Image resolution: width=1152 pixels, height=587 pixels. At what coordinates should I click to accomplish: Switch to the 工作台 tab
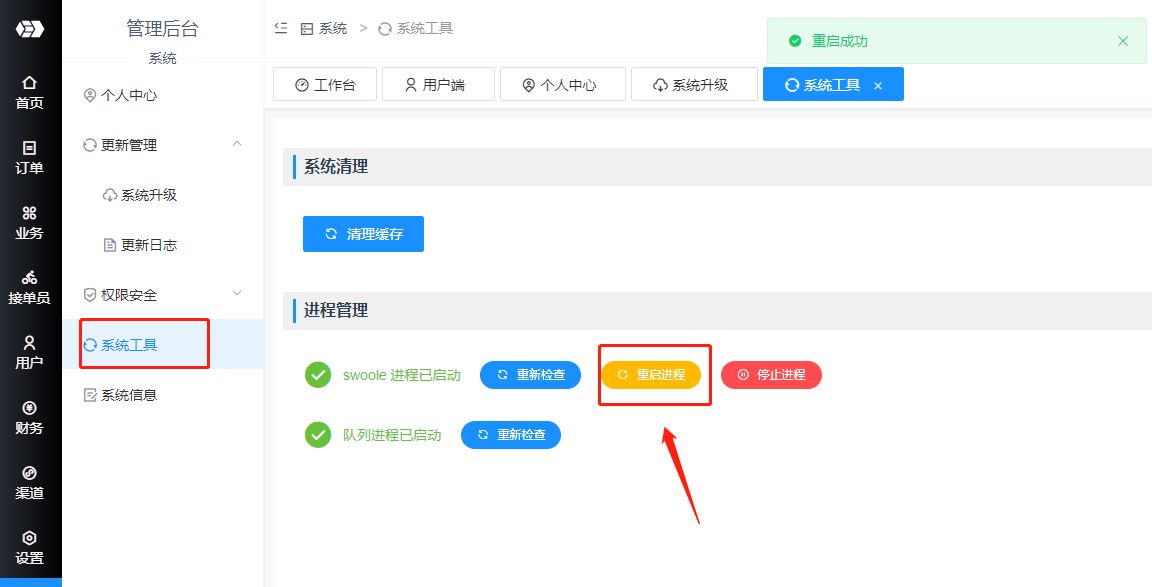click(325, 84)
